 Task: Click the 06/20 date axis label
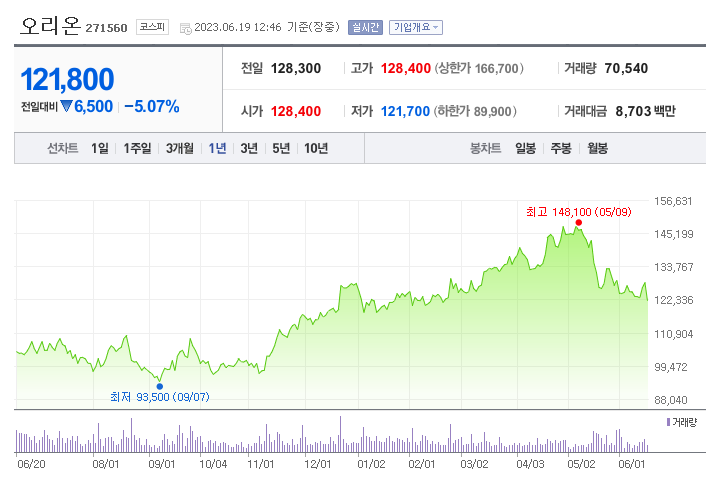point(31,464)
